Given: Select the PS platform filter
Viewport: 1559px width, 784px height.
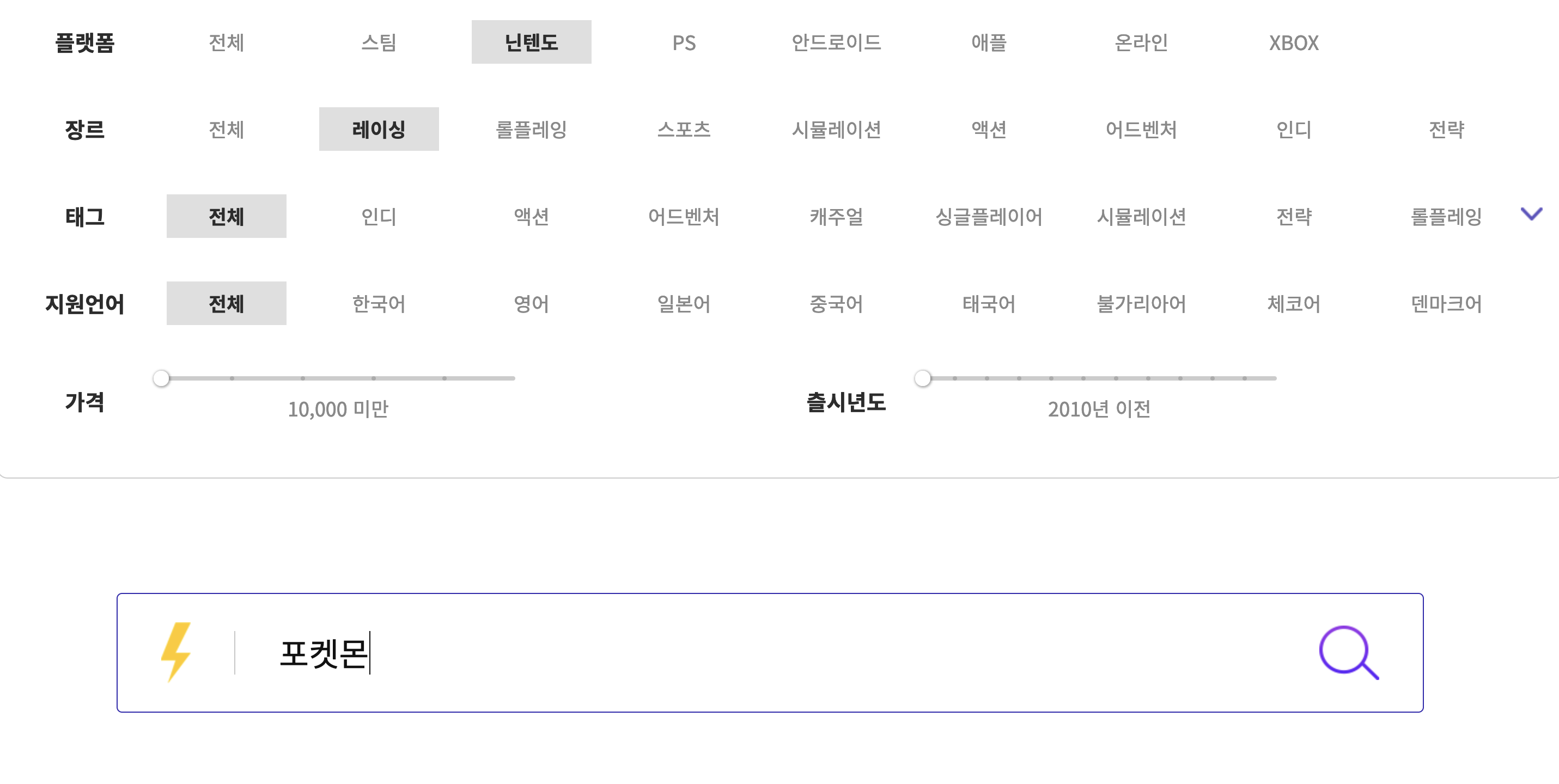Looking at the screenshot, I should pyautogui.click(x=684, y=42).
